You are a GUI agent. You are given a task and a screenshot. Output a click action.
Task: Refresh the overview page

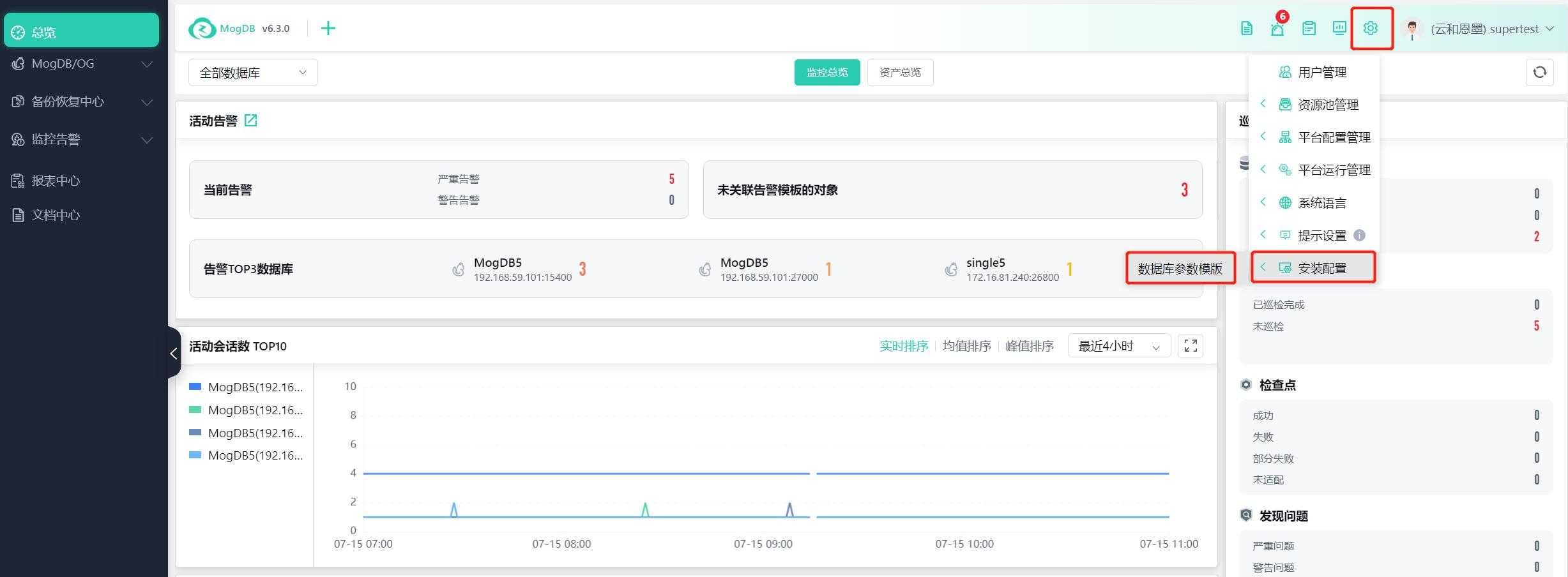tap(1540, 72)
